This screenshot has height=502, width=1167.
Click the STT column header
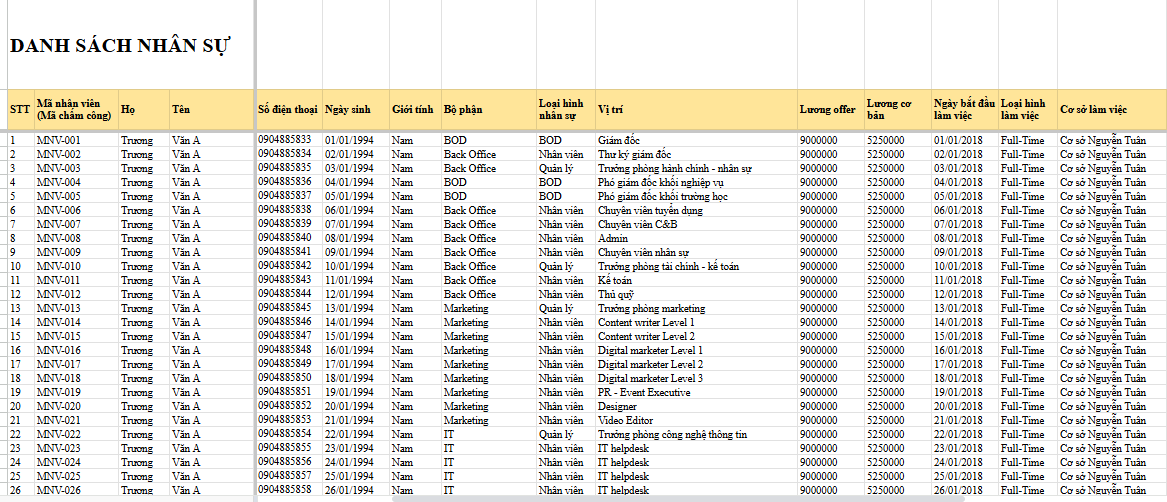click(19, 109)
